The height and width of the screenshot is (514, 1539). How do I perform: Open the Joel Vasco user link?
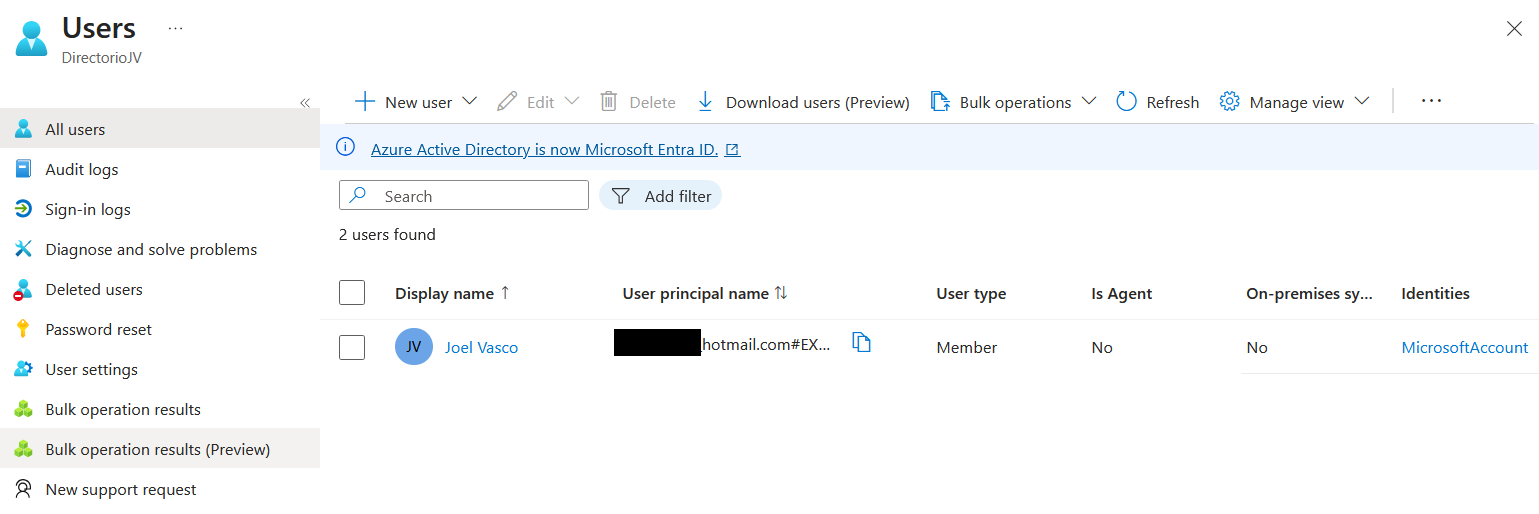click(481, 347)
